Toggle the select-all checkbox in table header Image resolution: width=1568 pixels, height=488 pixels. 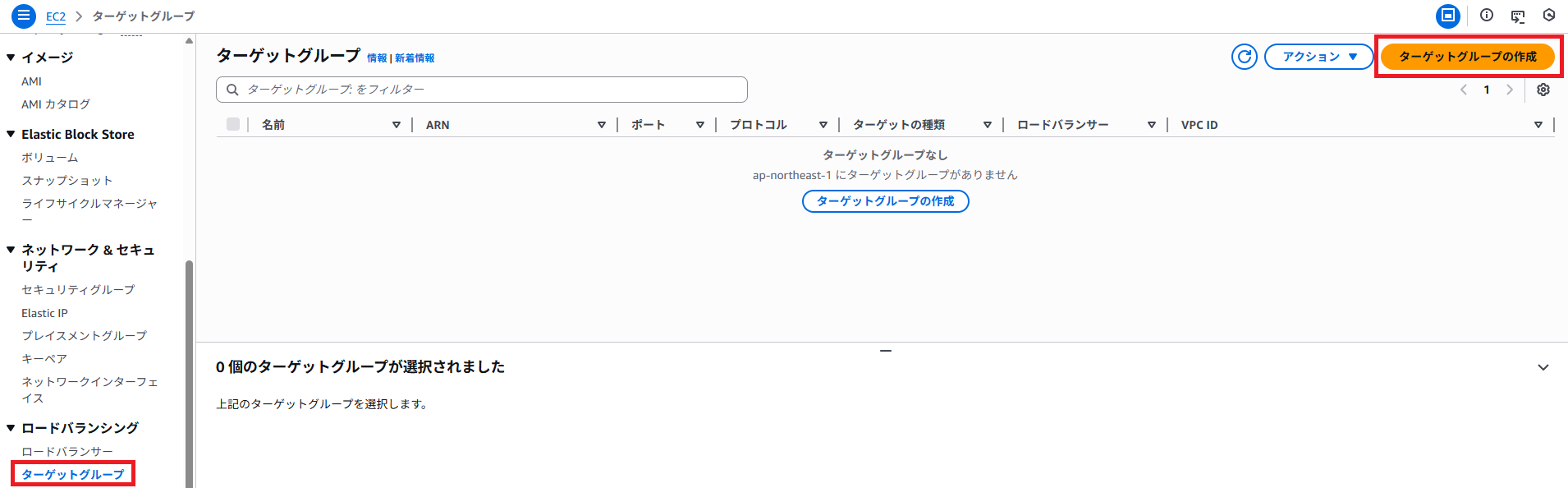(233, 124)
